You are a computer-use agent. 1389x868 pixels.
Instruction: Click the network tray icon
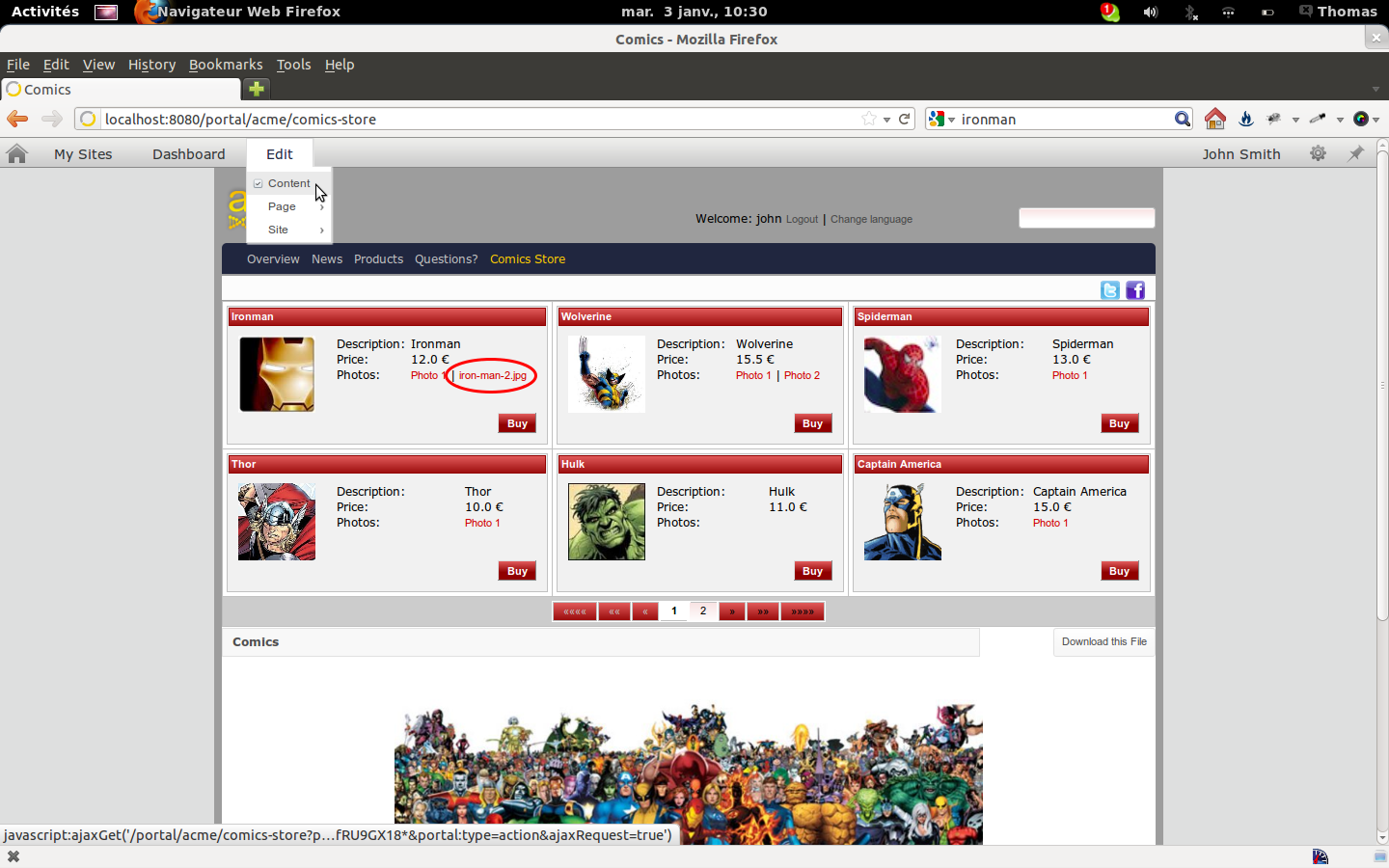point(1228,12)
